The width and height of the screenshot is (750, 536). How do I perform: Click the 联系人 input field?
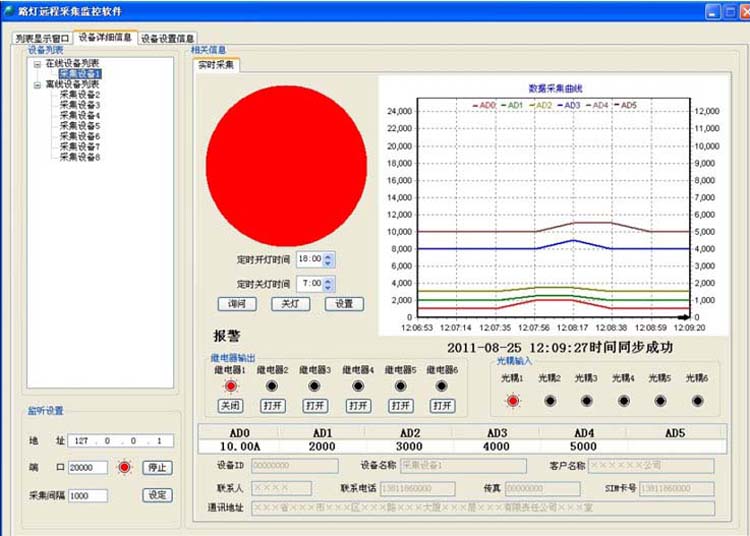point(281,488)
